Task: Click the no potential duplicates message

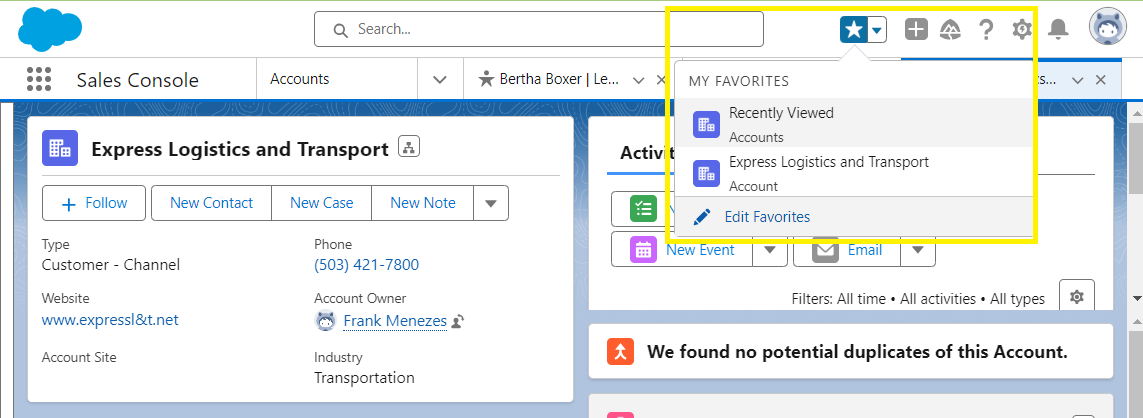Action: [857, 352]
